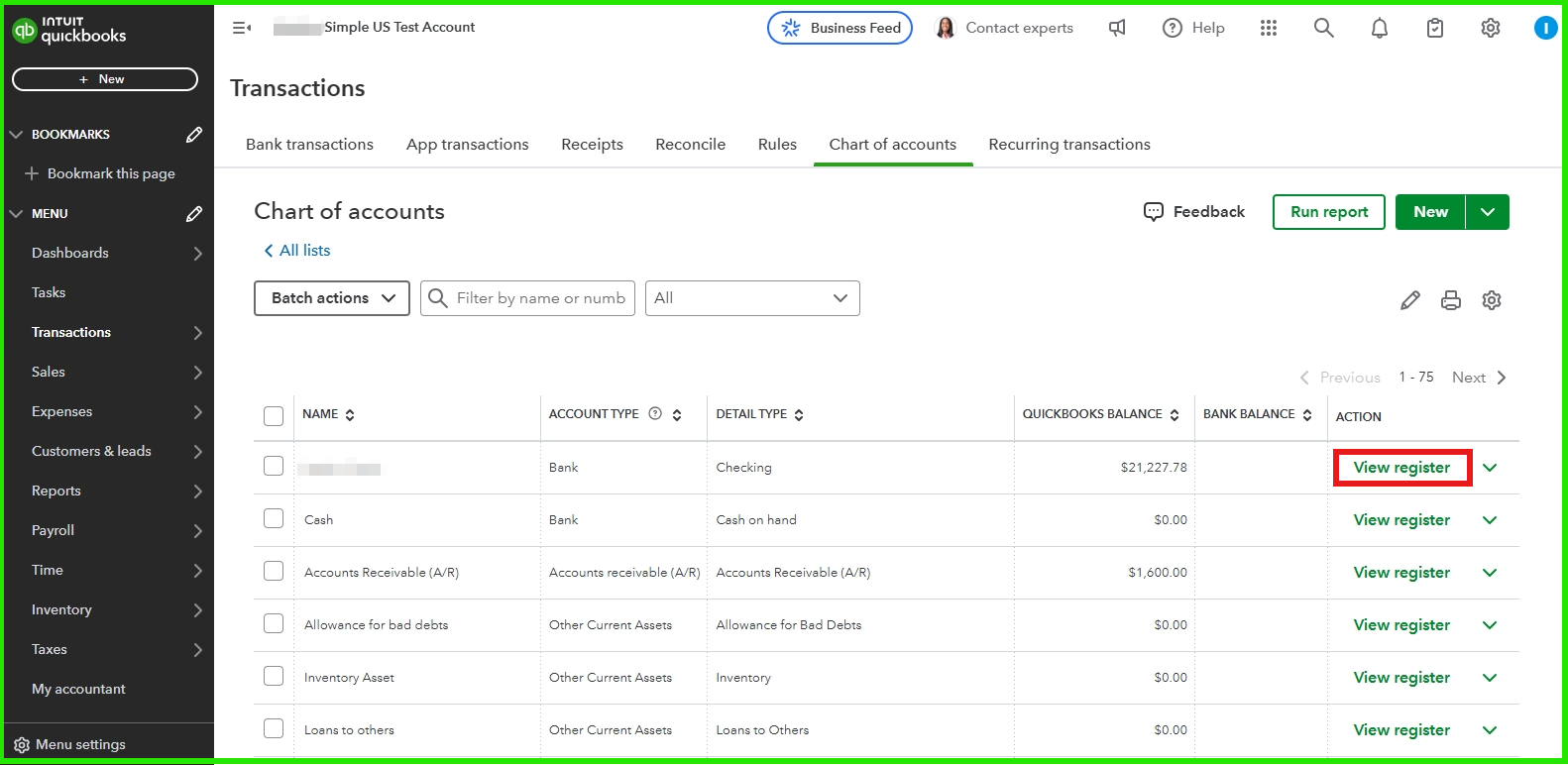Expand action arrow for Allowance for bad debts
1568x765 pixels.
click(x=1490, y=625)
